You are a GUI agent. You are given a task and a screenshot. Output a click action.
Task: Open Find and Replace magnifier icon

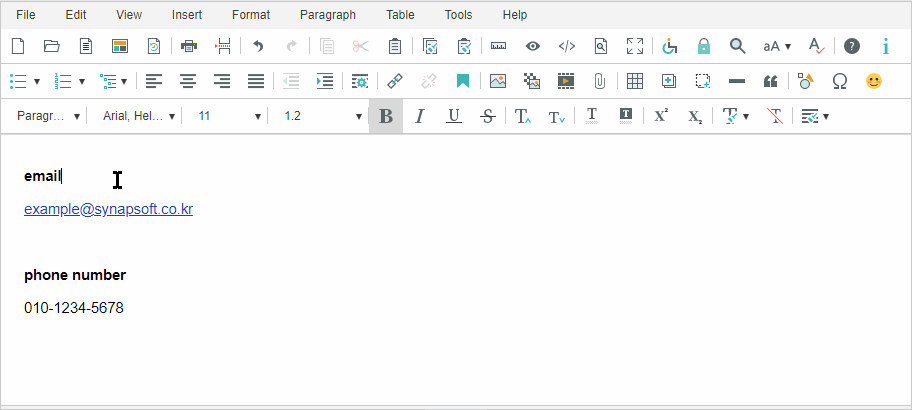coord(737,46)
